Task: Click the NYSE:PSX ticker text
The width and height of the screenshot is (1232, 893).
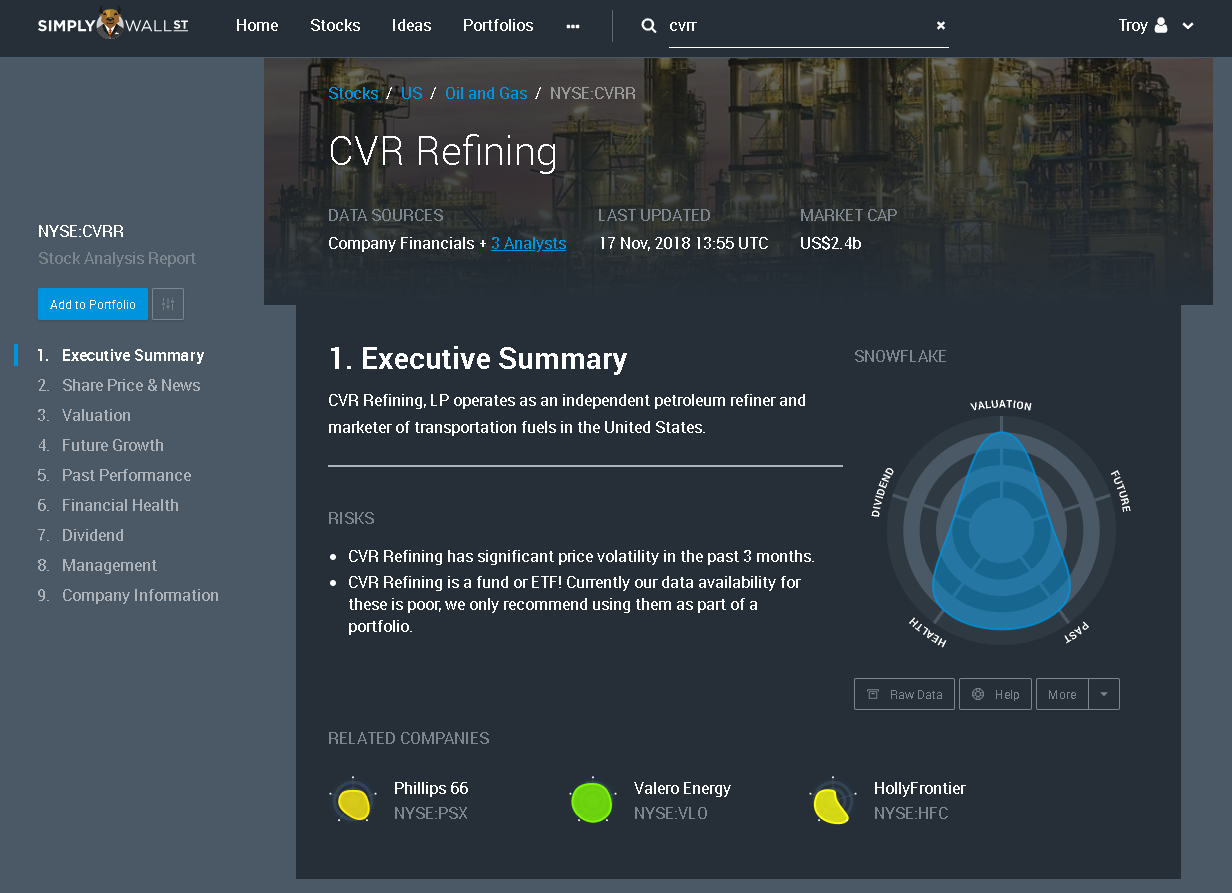Action: point(431,813)
